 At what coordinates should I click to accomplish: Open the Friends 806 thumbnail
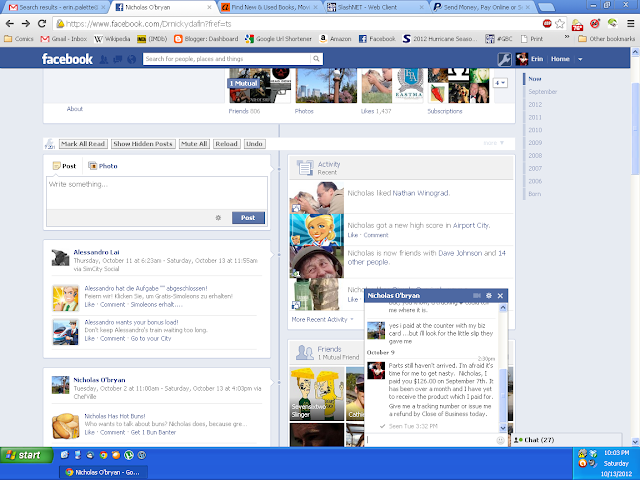tap(260, 86)
